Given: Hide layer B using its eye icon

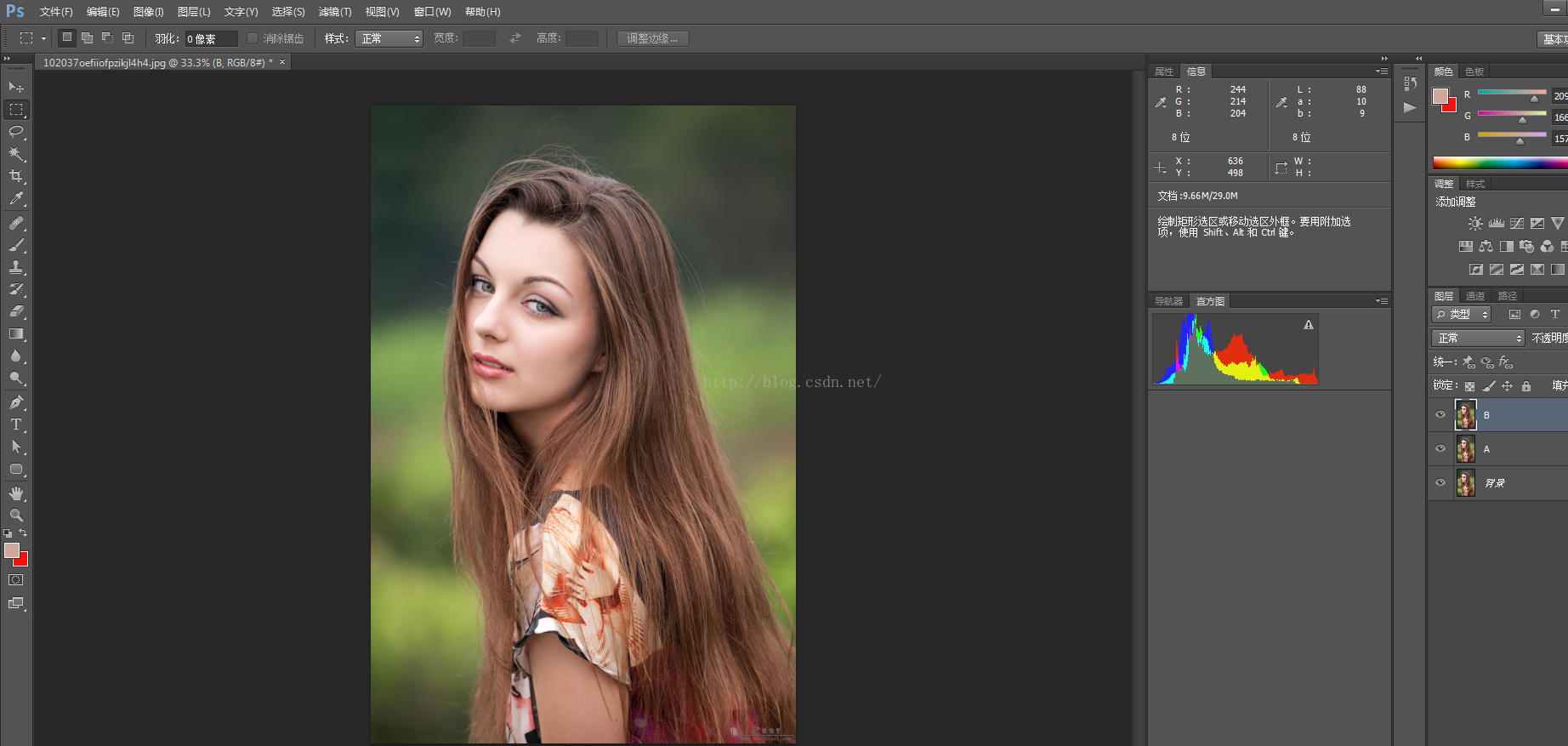Looking at the screenshot, I should click(x=1440, y=415).
